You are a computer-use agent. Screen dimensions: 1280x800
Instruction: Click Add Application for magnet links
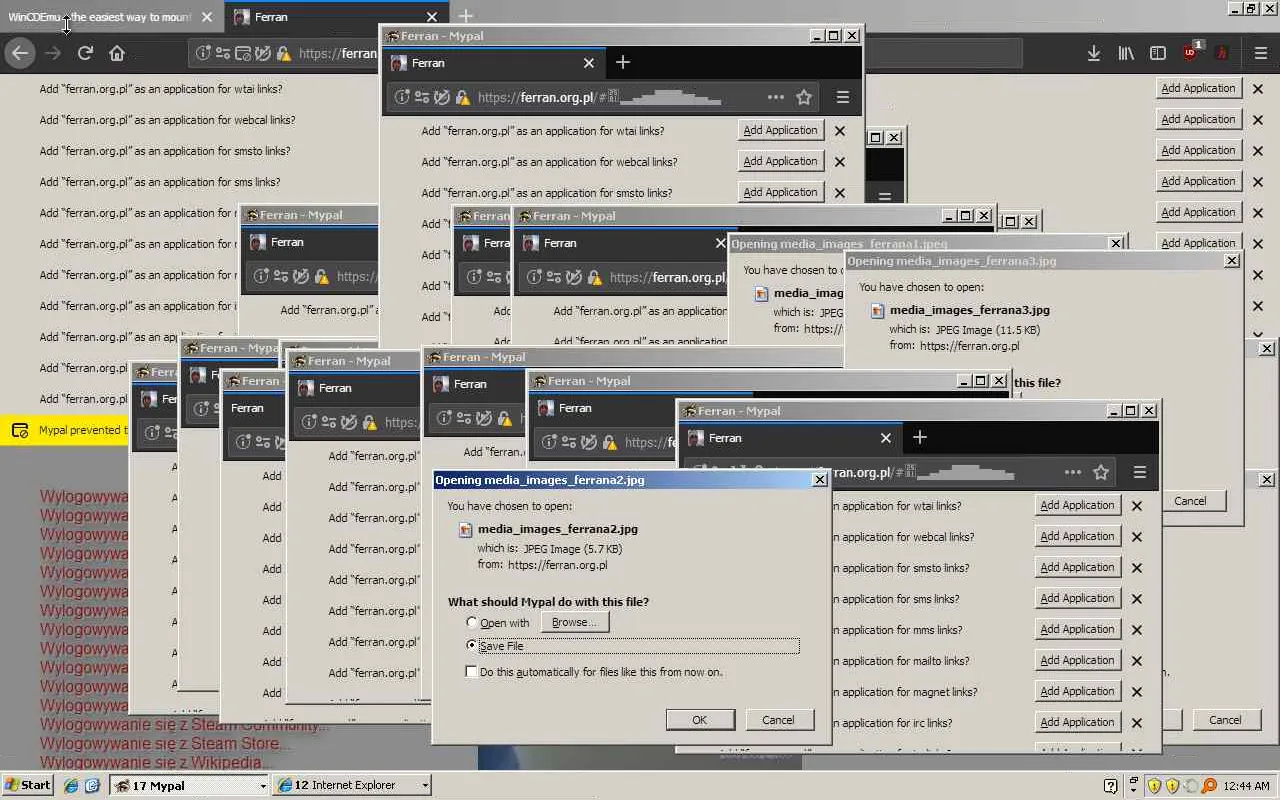coord(1077,691)
